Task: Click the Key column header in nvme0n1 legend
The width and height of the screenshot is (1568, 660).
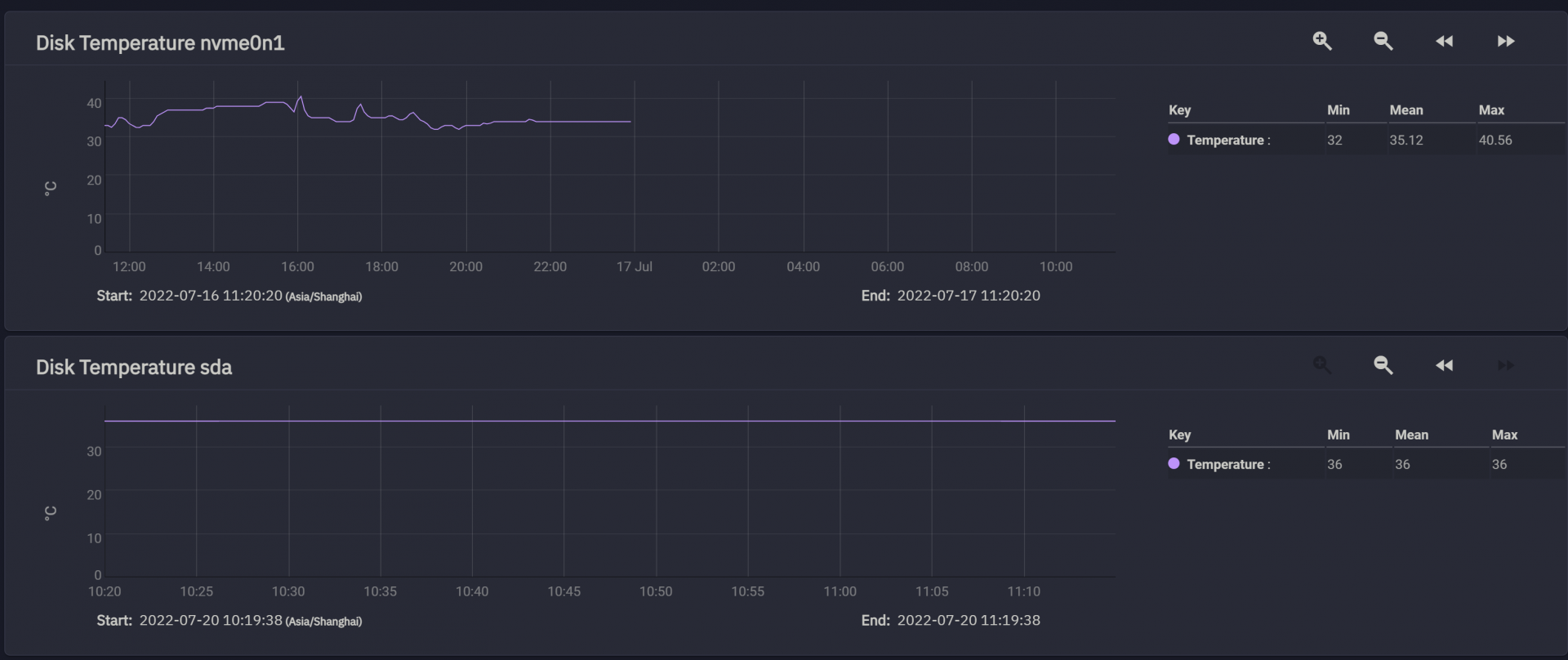Action: coord(1179,110)
